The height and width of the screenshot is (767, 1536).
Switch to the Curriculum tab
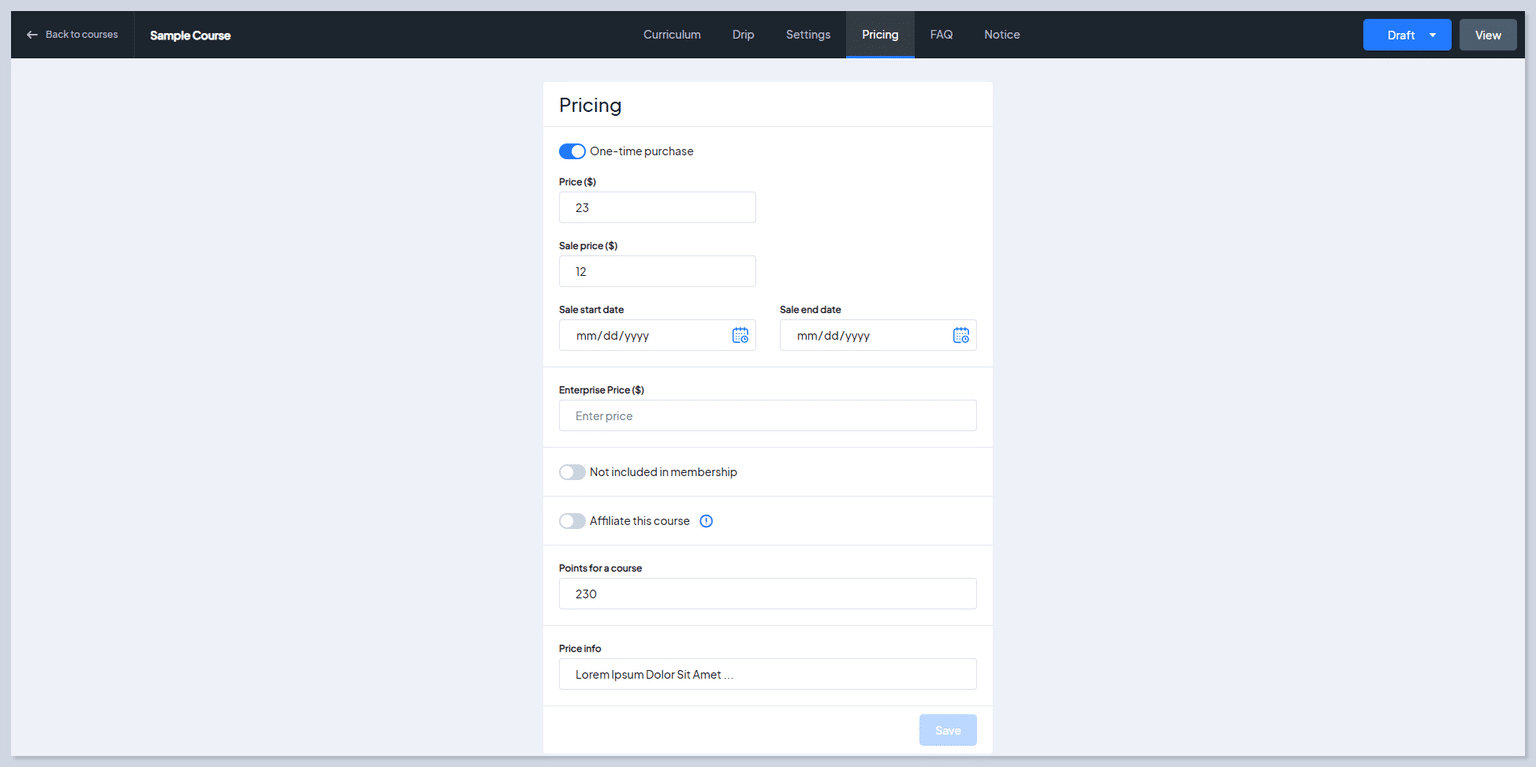(671, 34)
